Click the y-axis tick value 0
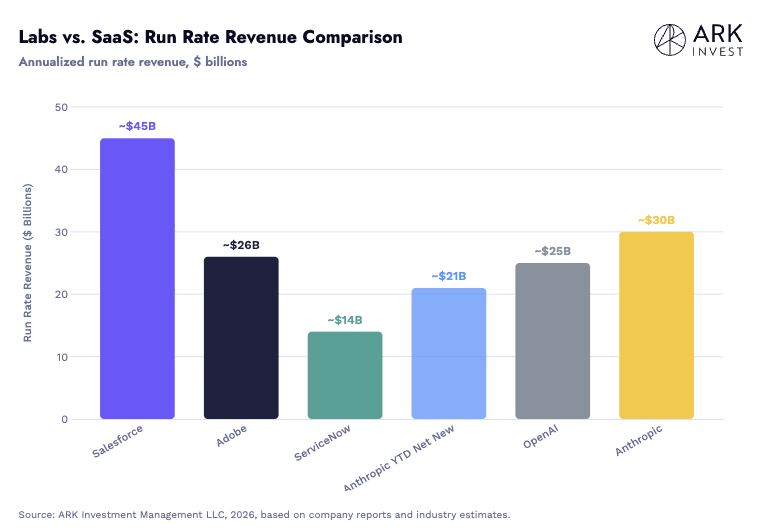 click(65, 419)
